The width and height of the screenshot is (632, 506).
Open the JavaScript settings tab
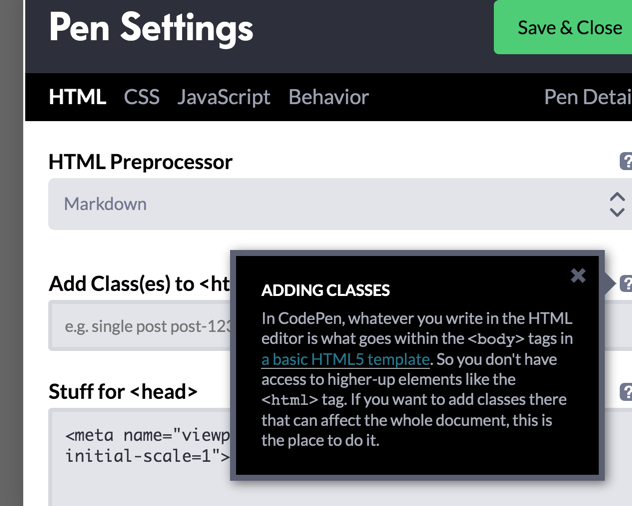224,97
